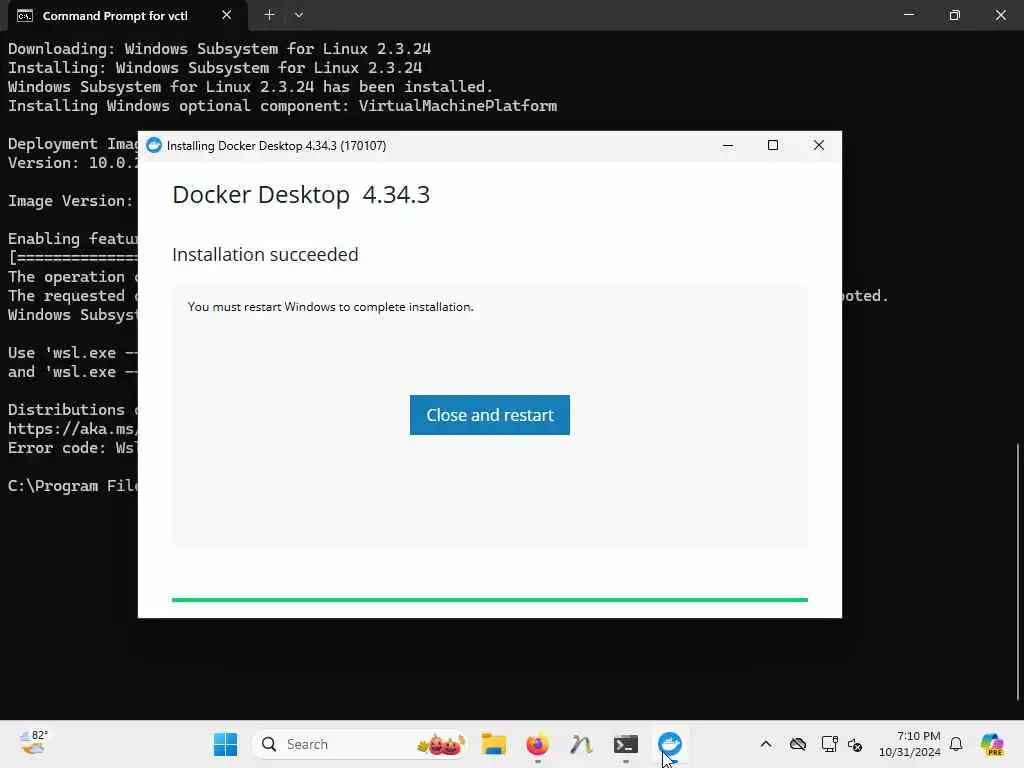The width and height of the screenshot is (1024, 768).
Task: Maximize the Docker Desktop installer window
Action: pos(773,145)
